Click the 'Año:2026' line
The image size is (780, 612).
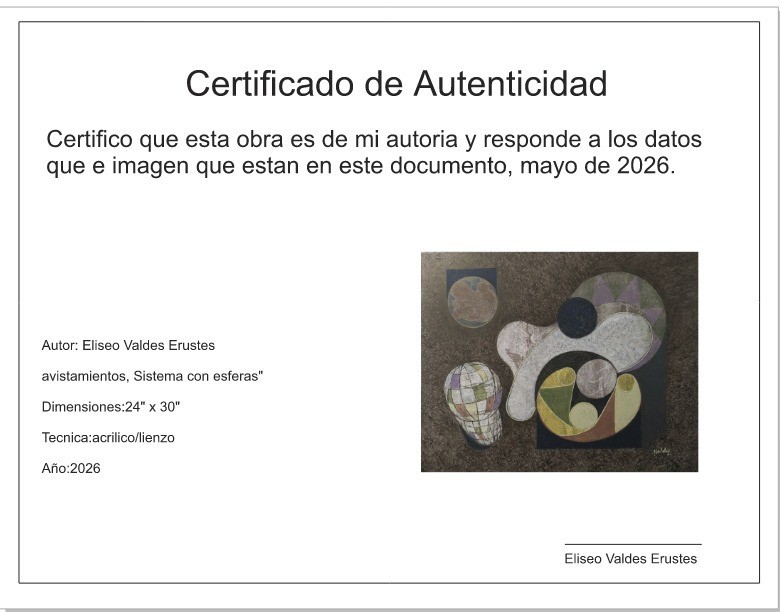[71, 468]
